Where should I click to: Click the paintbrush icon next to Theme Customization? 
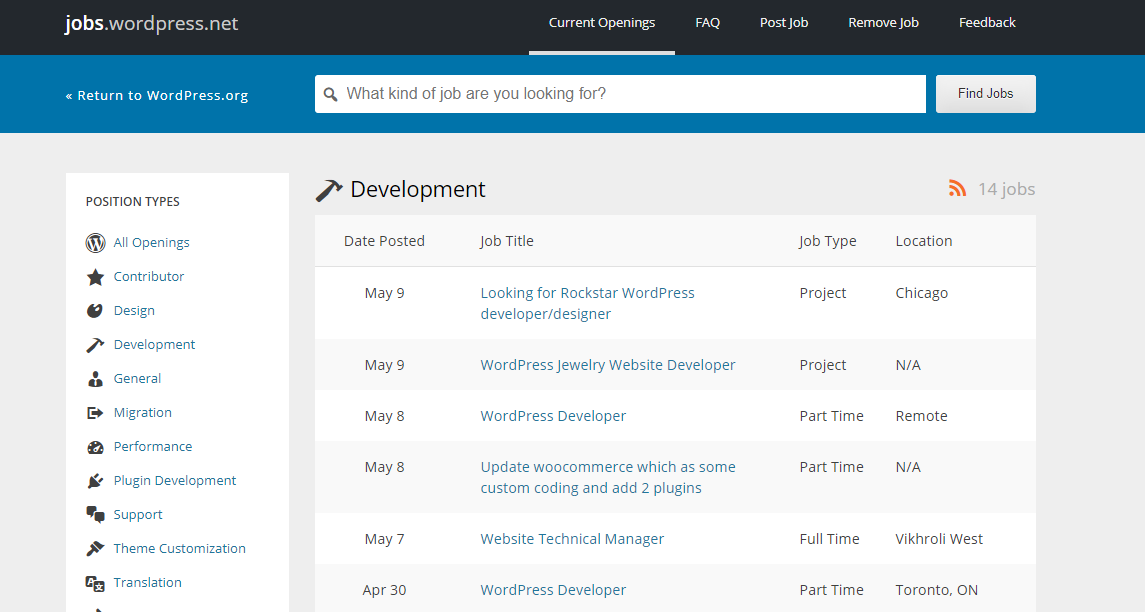tap(95, 548)
